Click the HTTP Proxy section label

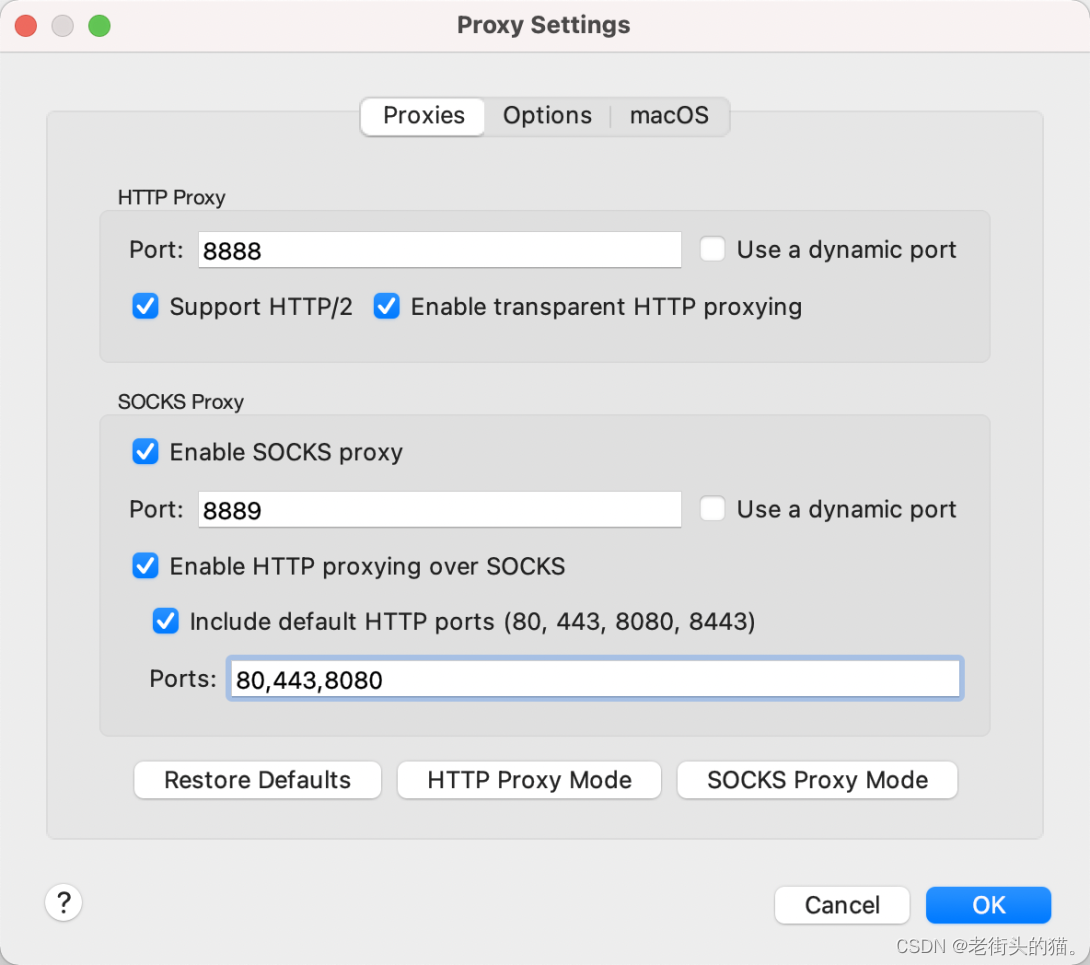172,197
